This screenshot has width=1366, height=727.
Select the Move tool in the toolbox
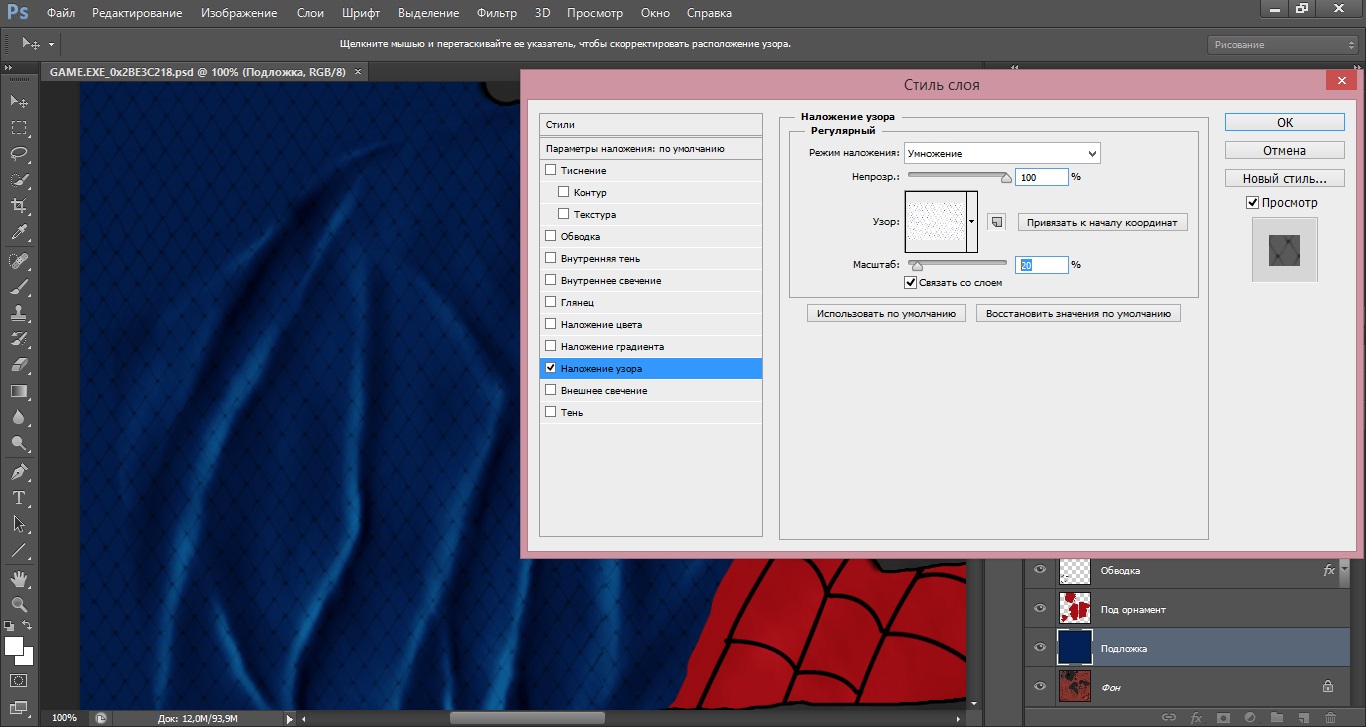19,101
